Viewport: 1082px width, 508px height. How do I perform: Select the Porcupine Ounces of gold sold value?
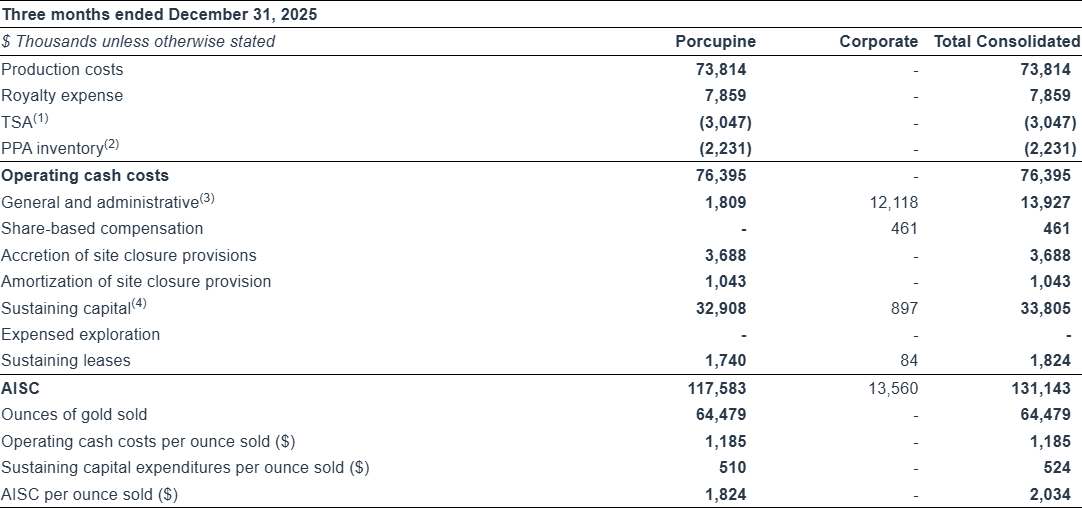(x=721, y=414)
